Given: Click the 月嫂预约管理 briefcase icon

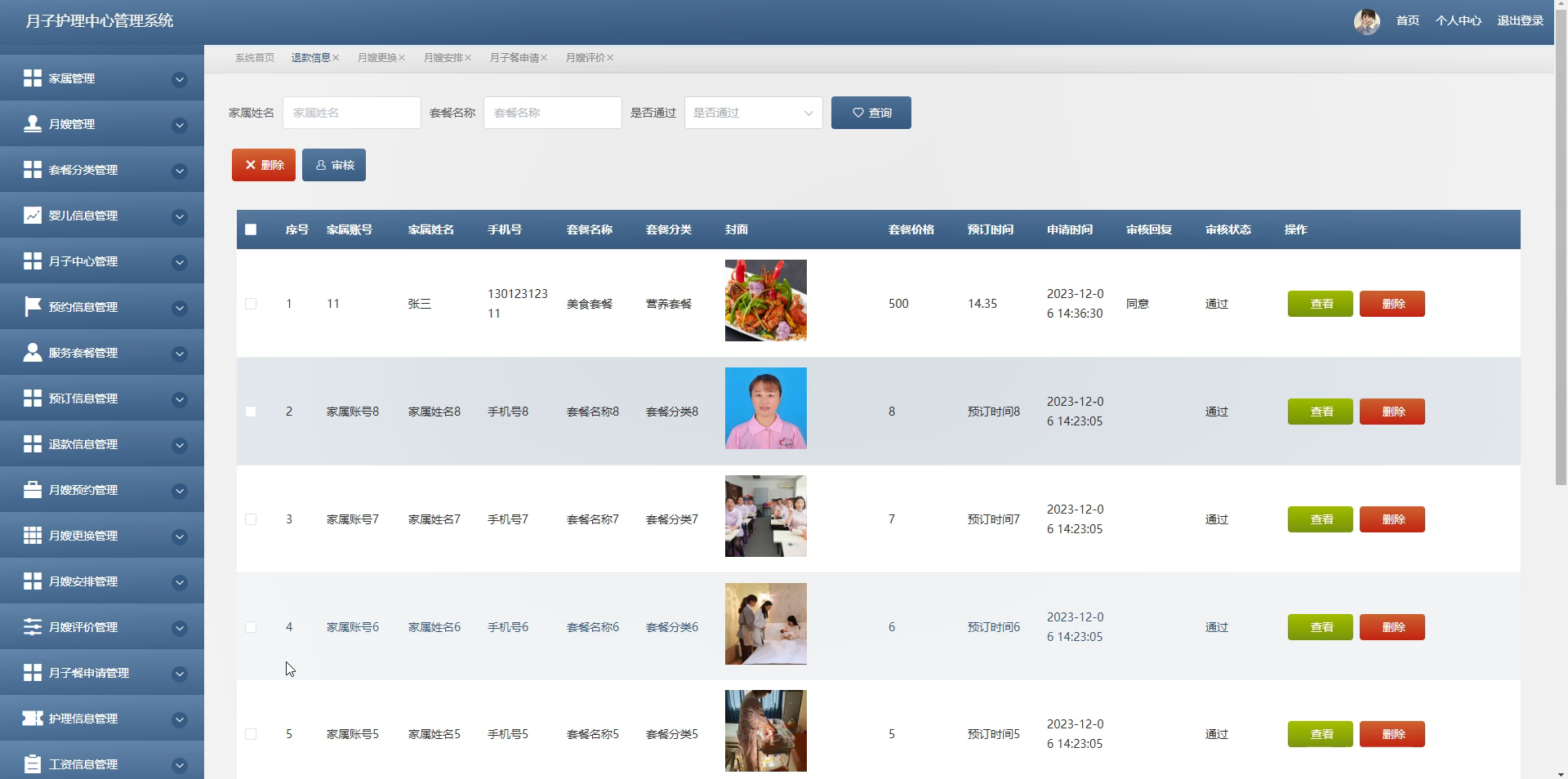Looking at the screenshot, I should [x=33, y=490].
